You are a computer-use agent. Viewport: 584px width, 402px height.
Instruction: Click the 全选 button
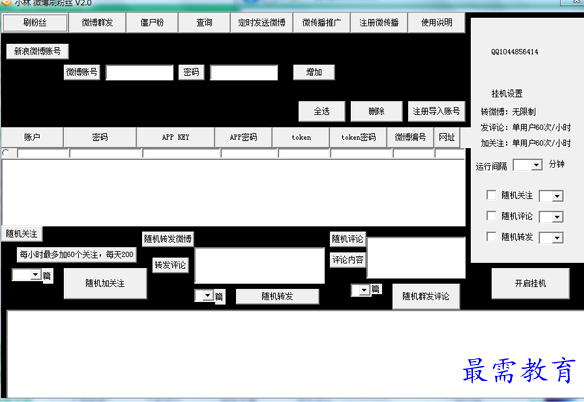322,111
